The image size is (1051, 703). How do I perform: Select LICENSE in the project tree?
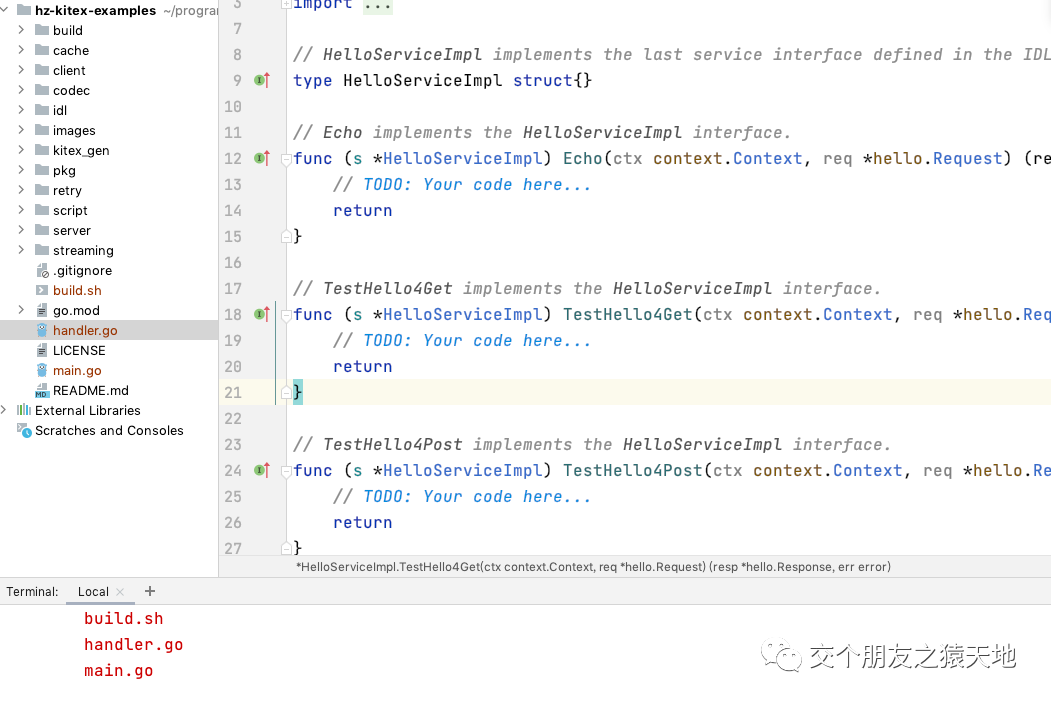(79, 350)
